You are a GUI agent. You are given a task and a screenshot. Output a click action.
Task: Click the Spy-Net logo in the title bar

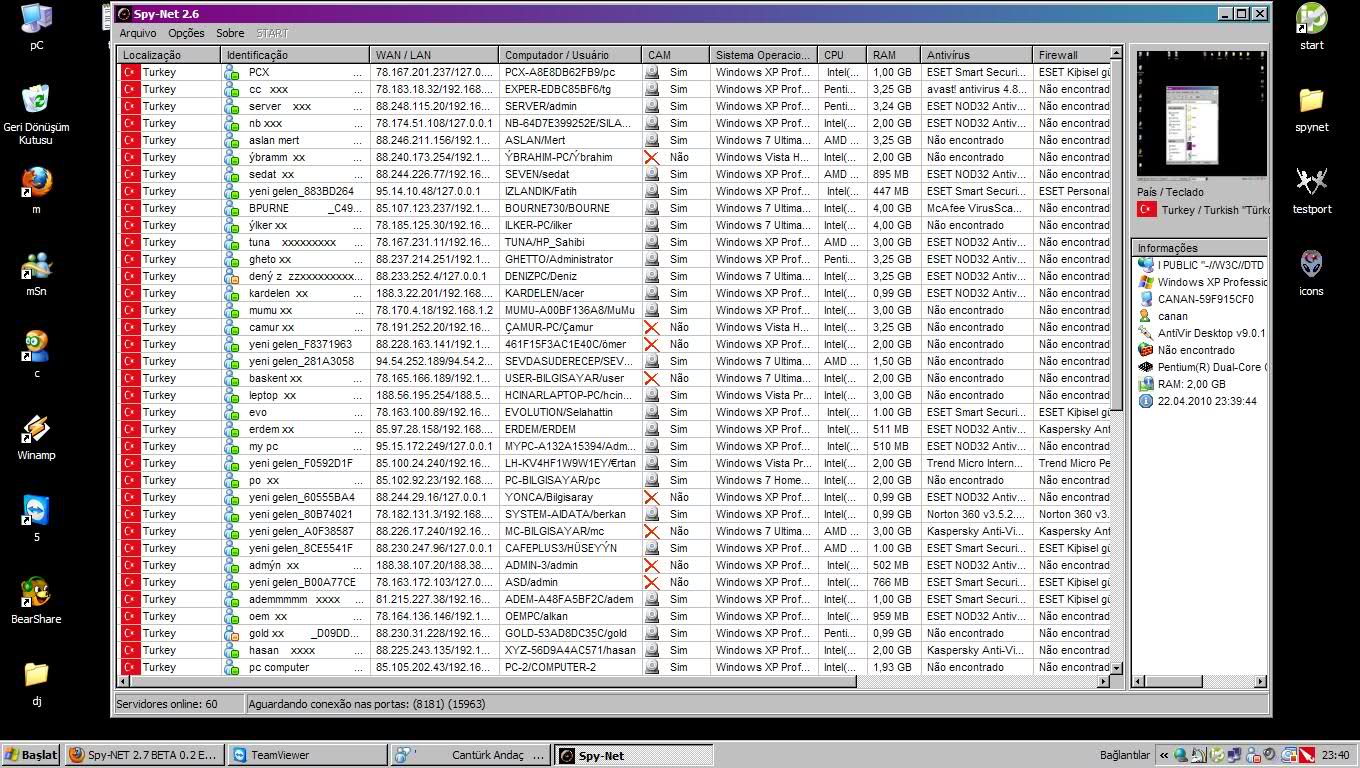(x=124, y=13)
